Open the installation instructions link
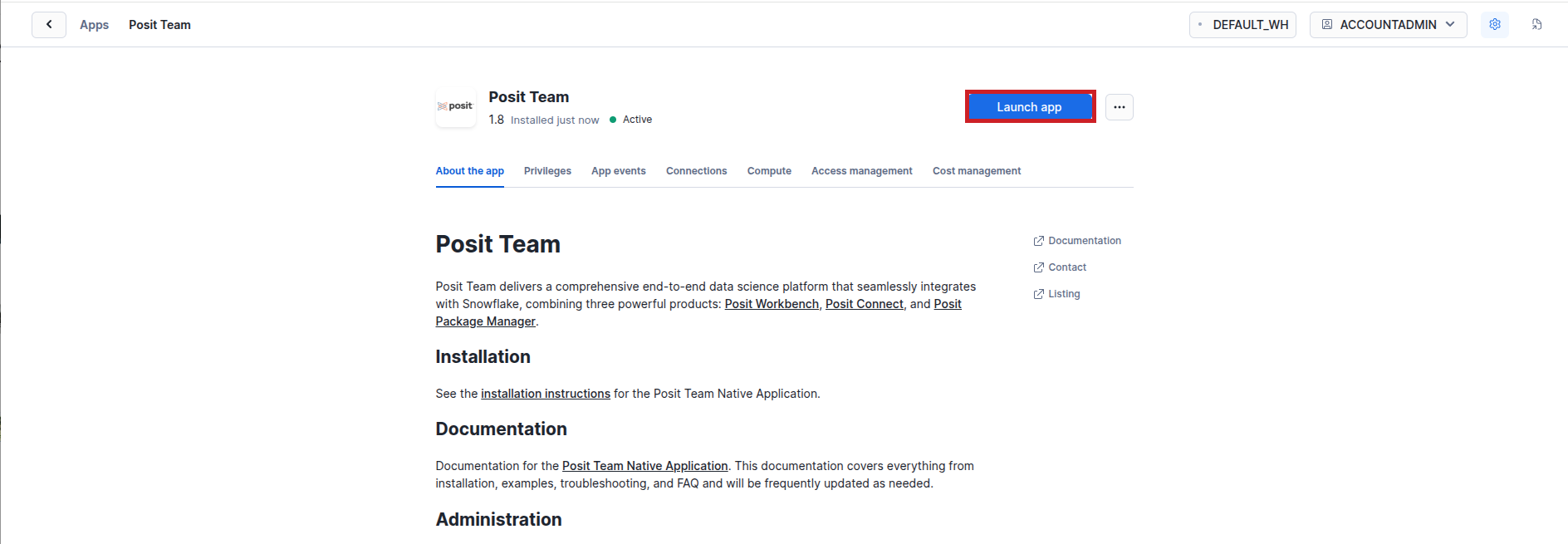The height and width of the screenshot is (544, 1568). point(545,394)
